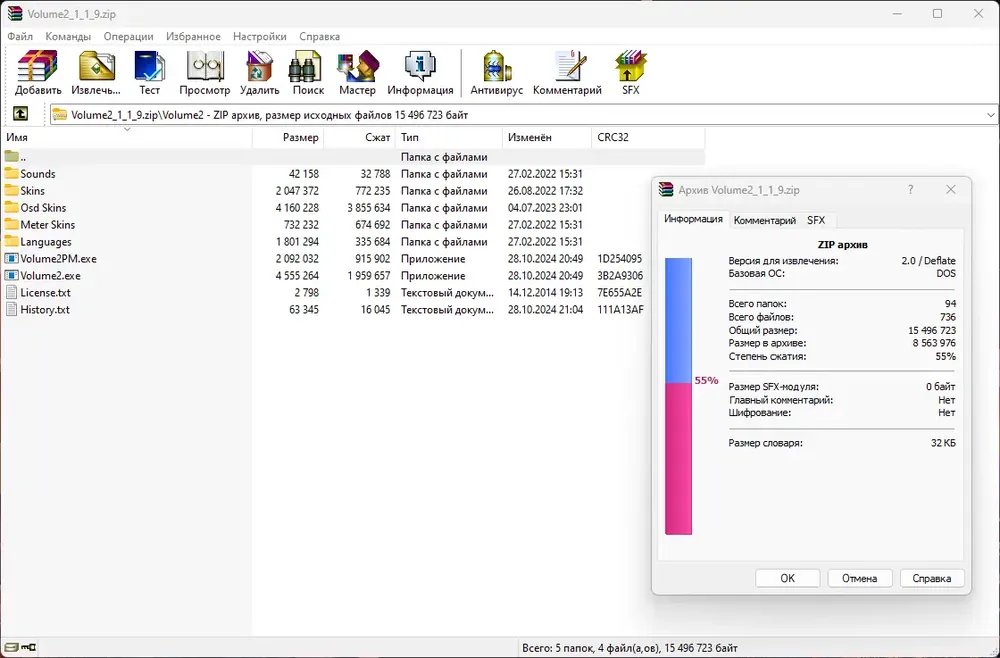Viewport: 1000px width, 658px height.
Task: Select the Информация tab in dialog
Action: (693, 219)
